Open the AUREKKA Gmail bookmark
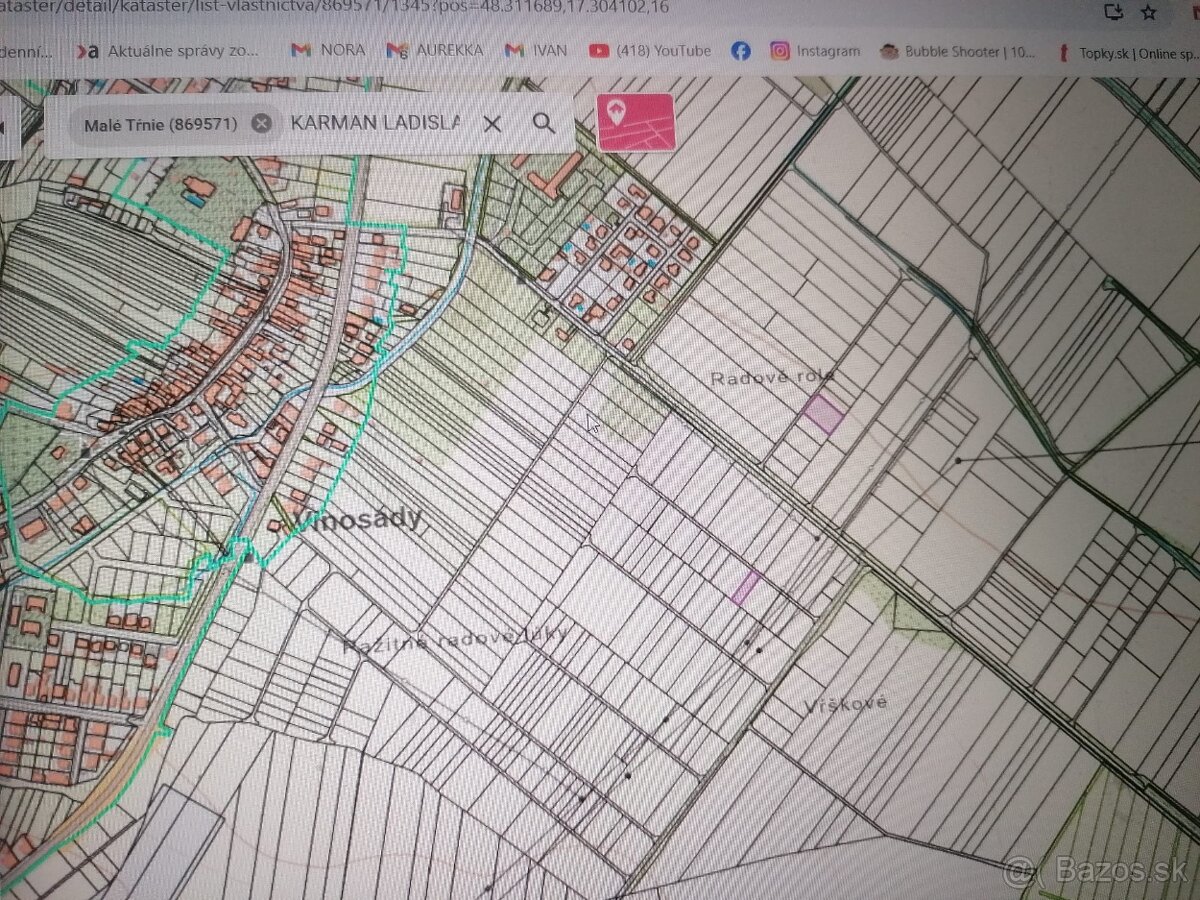This screenshot has height=900, width=1200. pyautogui.click(x=434, y=50)
